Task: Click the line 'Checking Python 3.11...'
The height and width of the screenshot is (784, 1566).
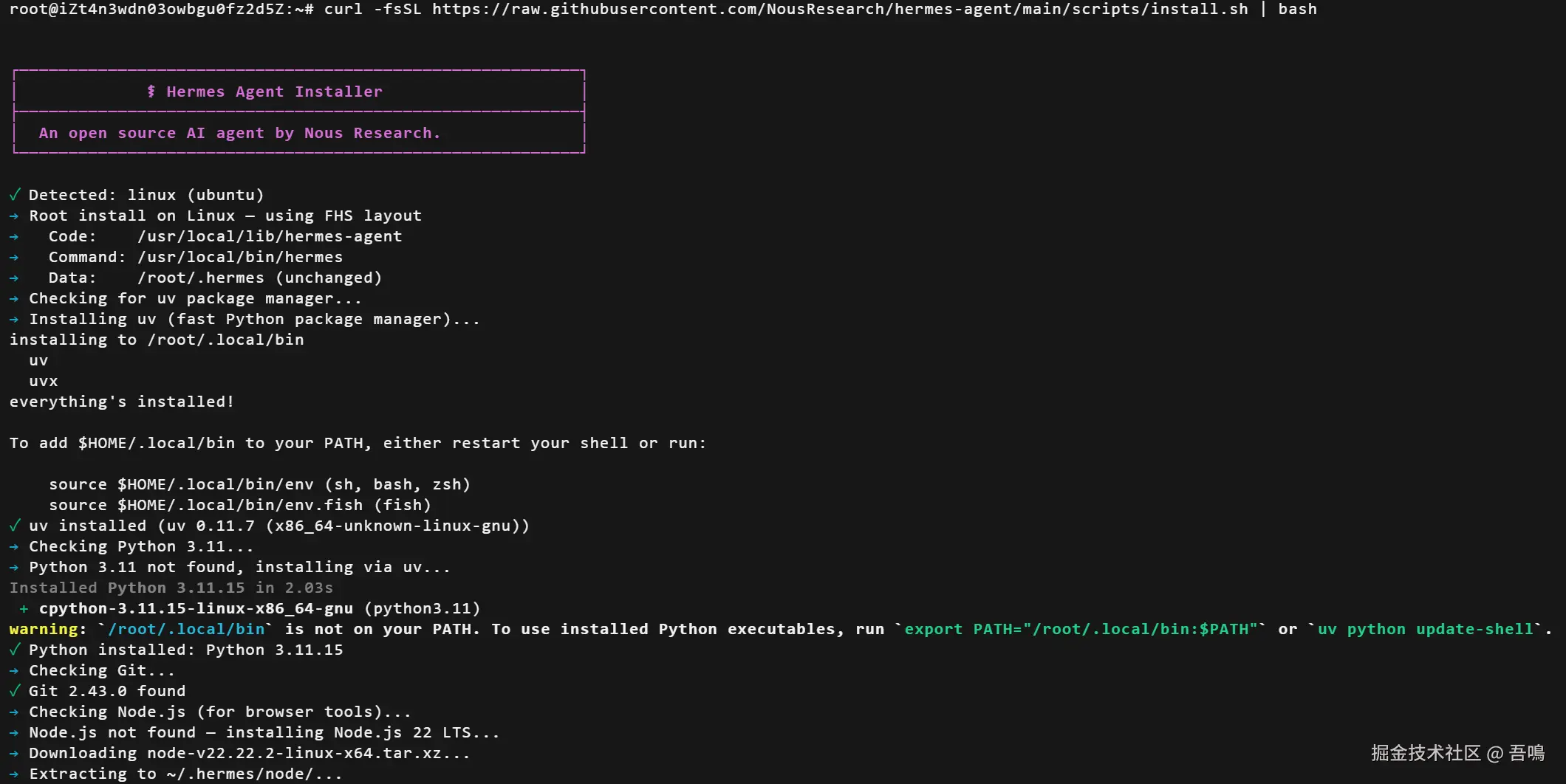Action: coord(141,546)
